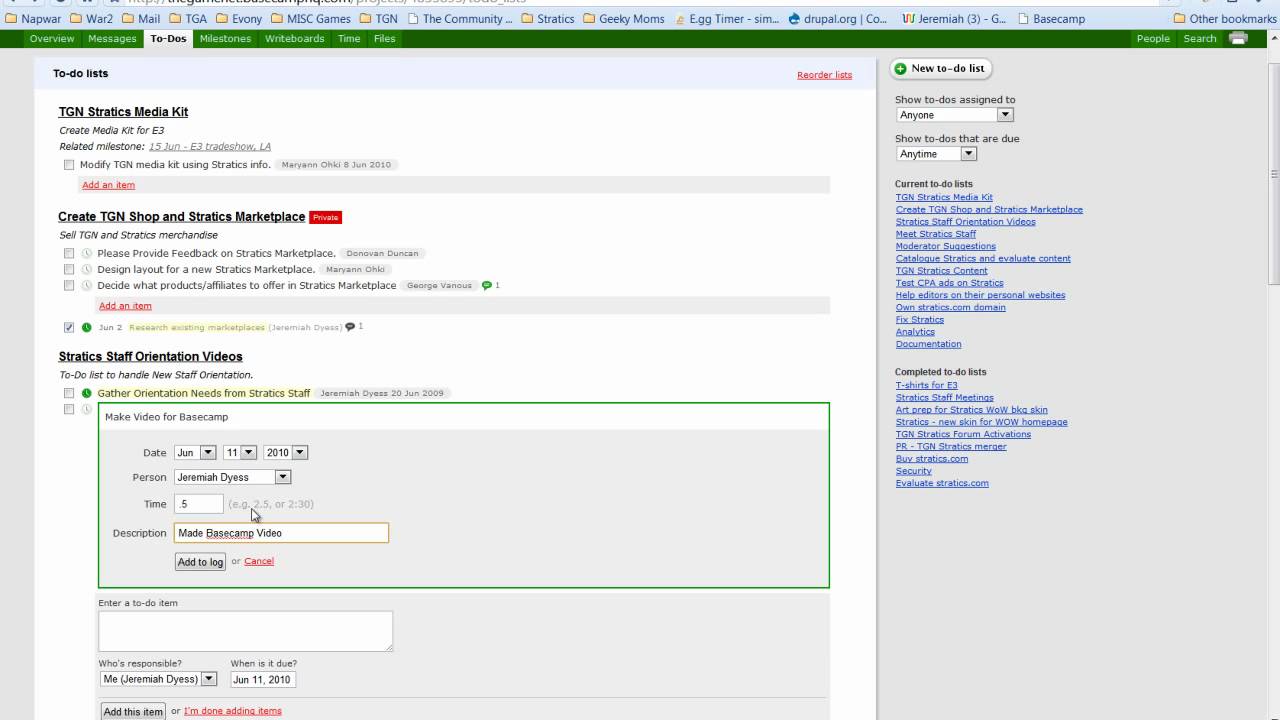
Task: Click the grey clock beside the Make Video form
Action: pyautogui.click(x=87, y=409)
